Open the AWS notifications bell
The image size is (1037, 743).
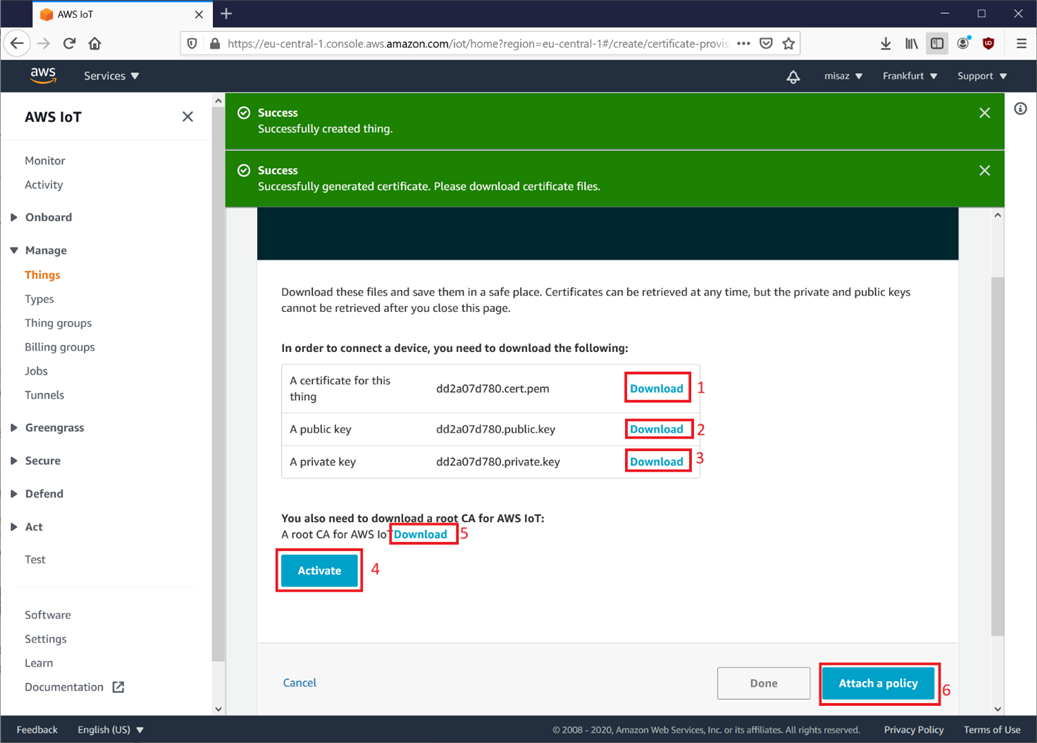point(793,76)
